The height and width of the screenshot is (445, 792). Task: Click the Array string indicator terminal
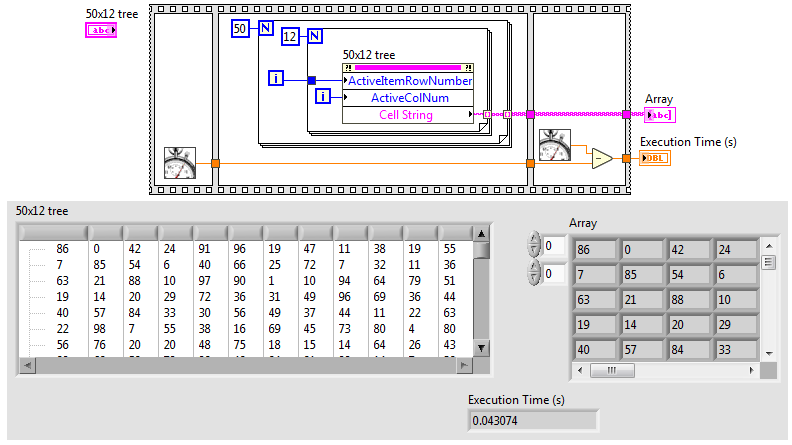660,115
